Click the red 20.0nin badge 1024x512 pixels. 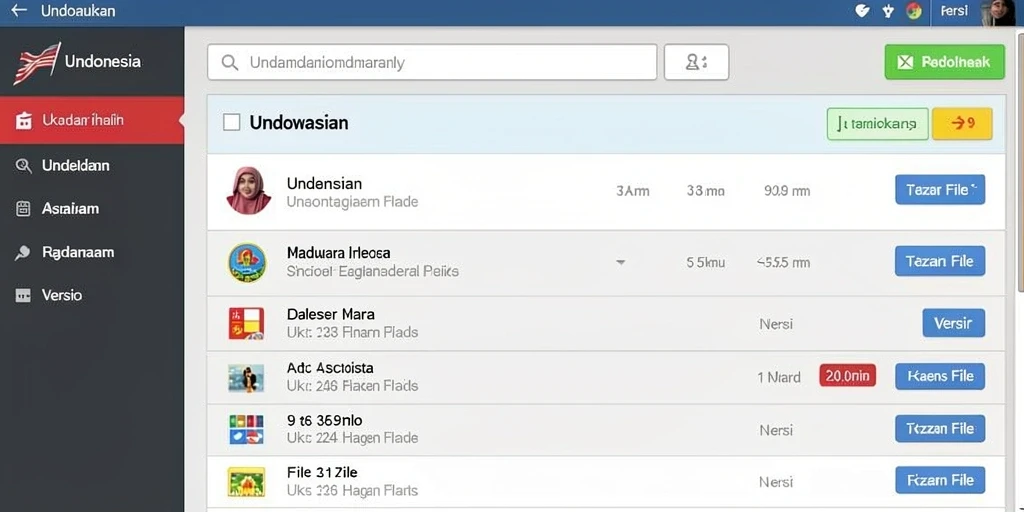pyautogui.click(x=847, y=376)
